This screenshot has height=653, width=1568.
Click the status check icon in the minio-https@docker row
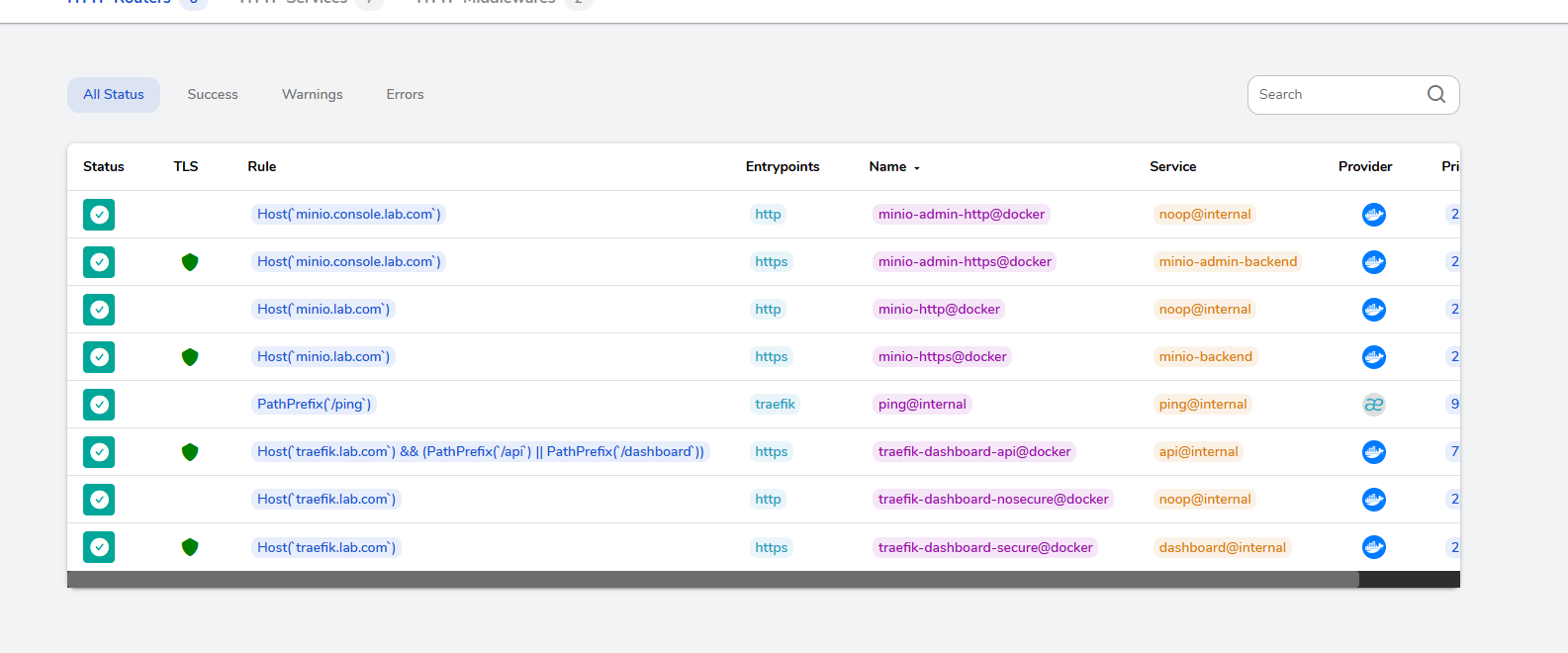[99, 357]
